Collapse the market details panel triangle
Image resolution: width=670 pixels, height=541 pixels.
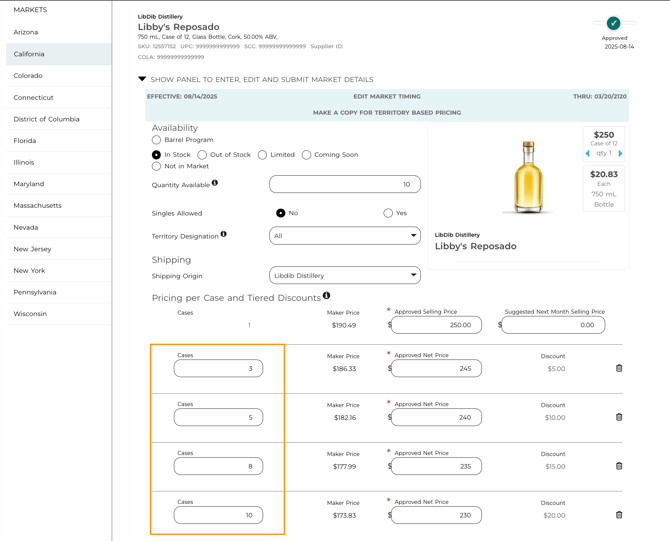click(x=142, y=79)
